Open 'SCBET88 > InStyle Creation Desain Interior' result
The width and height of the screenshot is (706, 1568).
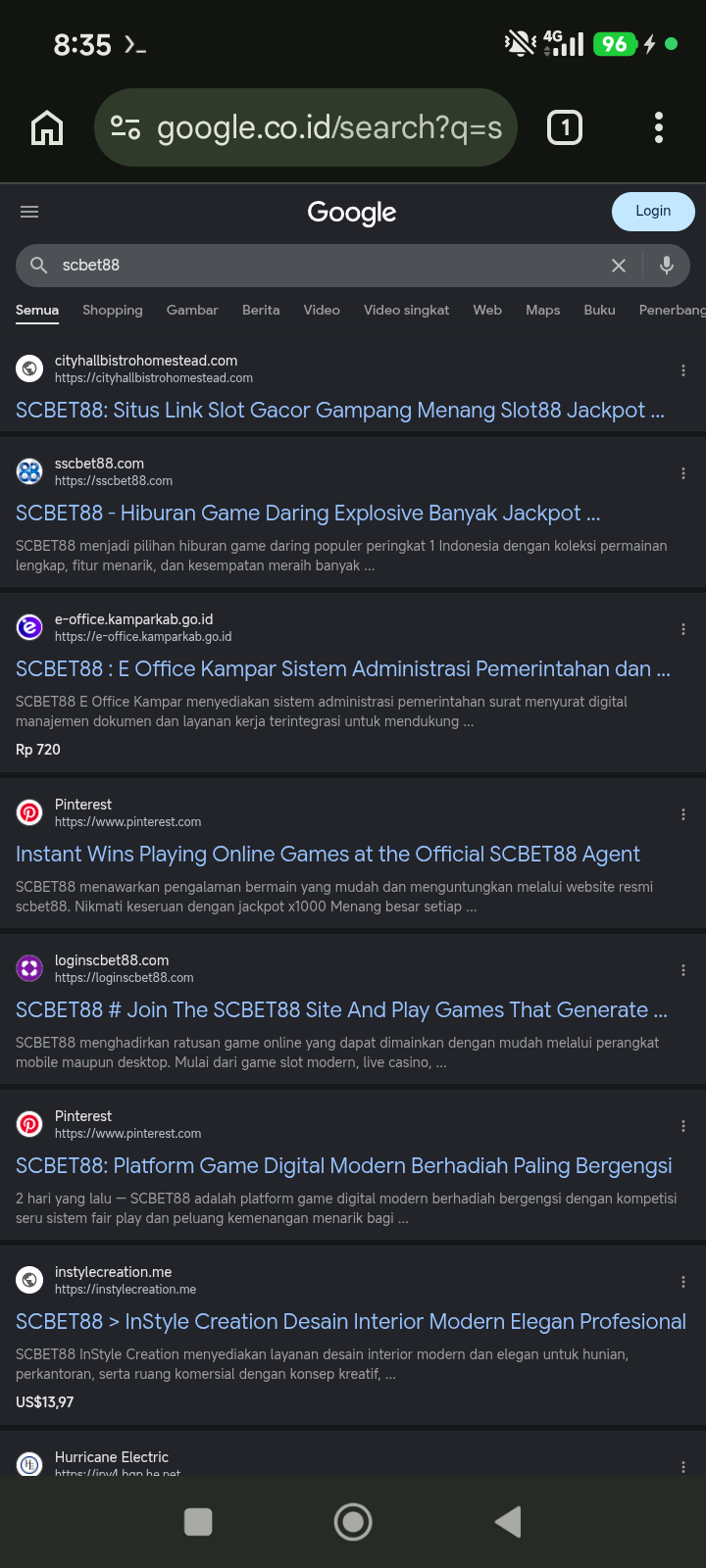point(351,1322)
